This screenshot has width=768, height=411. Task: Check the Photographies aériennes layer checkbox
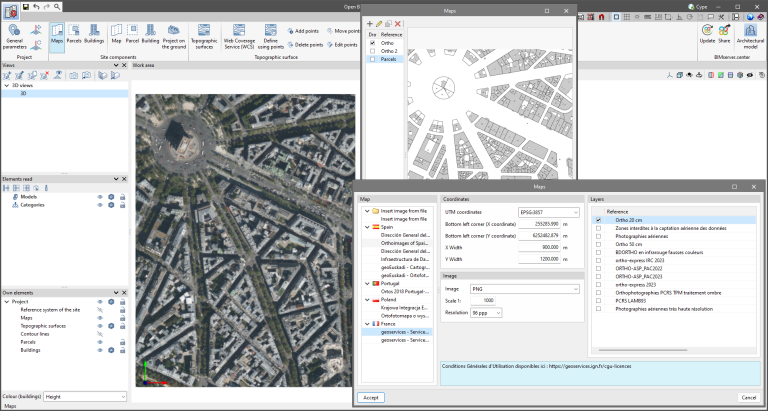pyautogui.click(x=598, y=236)
